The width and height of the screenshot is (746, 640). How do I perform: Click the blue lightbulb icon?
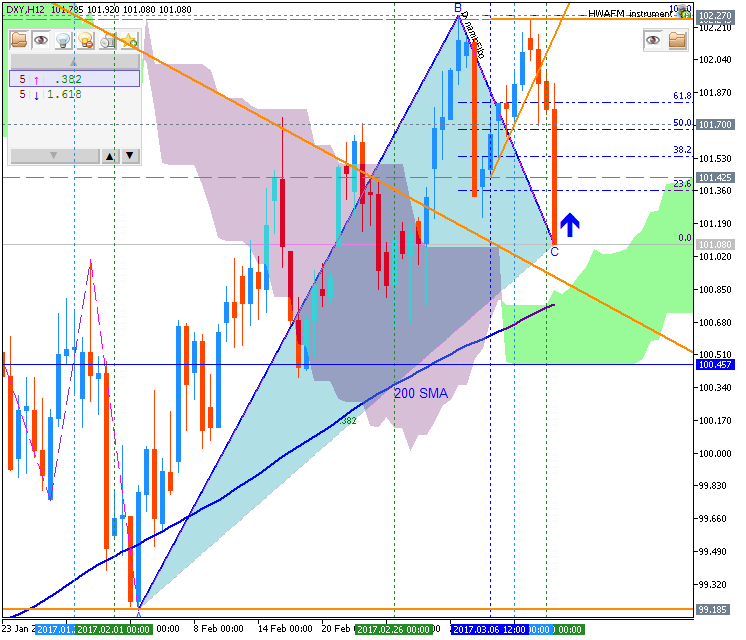tap(63, 40)
